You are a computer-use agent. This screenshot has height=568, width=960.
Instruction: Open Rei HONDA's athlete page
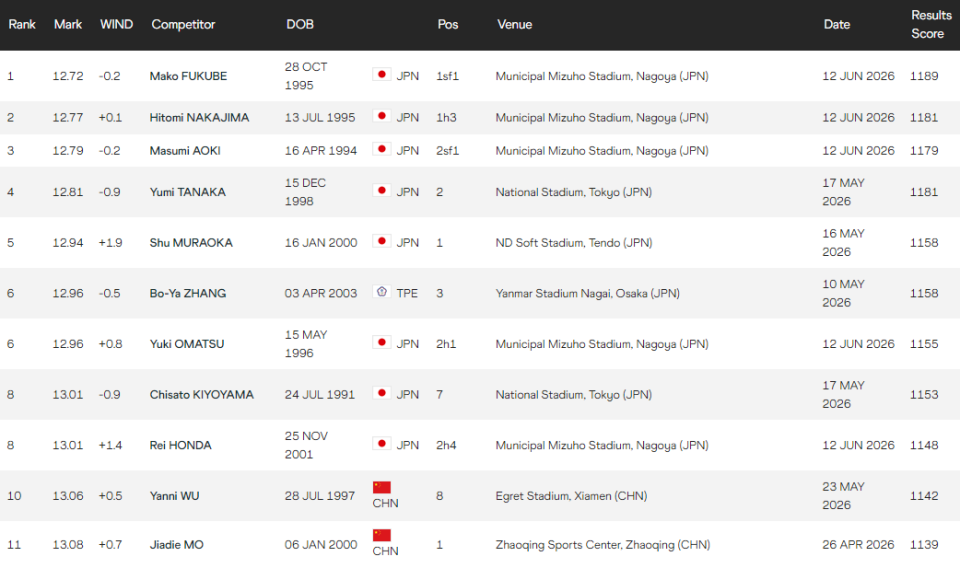point(180,446)
